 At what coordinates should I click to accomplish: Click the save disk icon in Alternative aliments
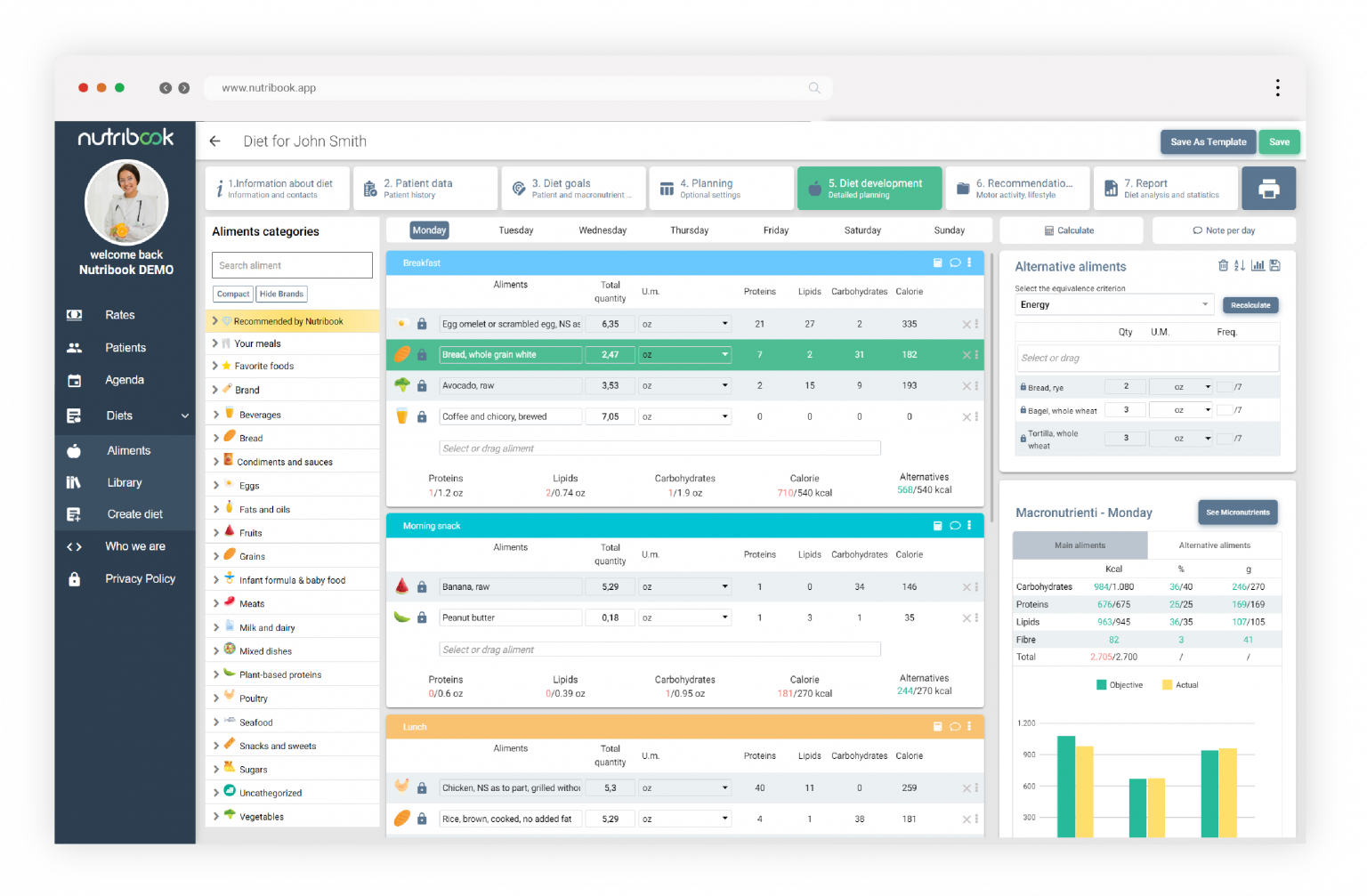(x=1274, y=265)
